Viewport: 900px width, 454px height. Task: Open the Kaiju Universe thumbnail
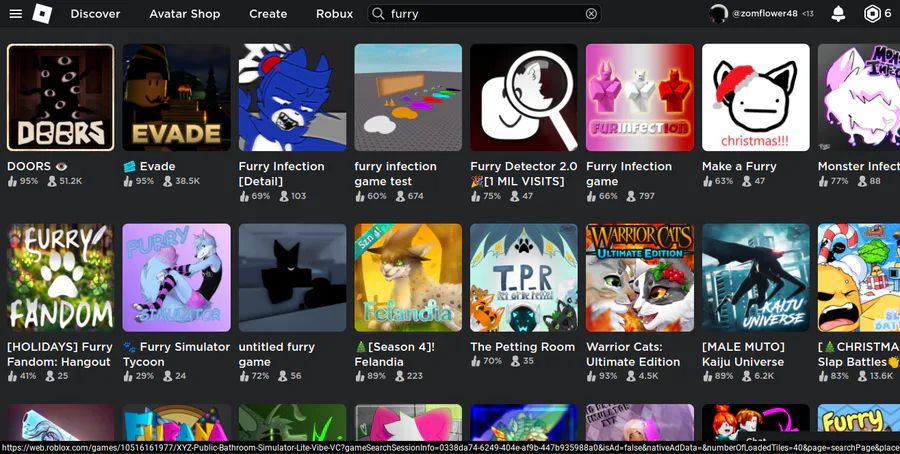click(756, 278)
